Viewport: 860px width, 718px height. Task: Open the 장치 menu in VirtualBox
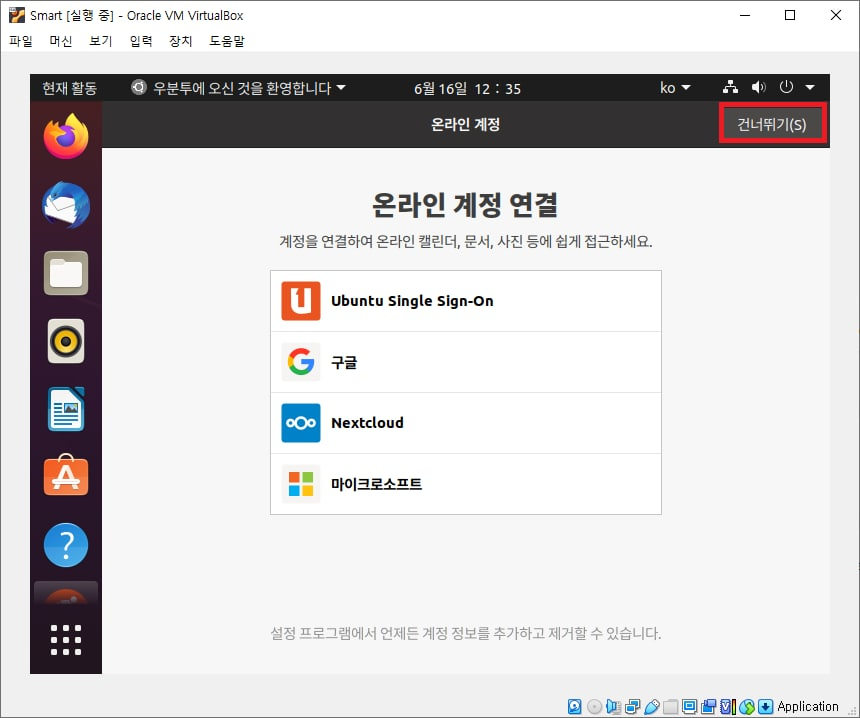coord(180,41)
